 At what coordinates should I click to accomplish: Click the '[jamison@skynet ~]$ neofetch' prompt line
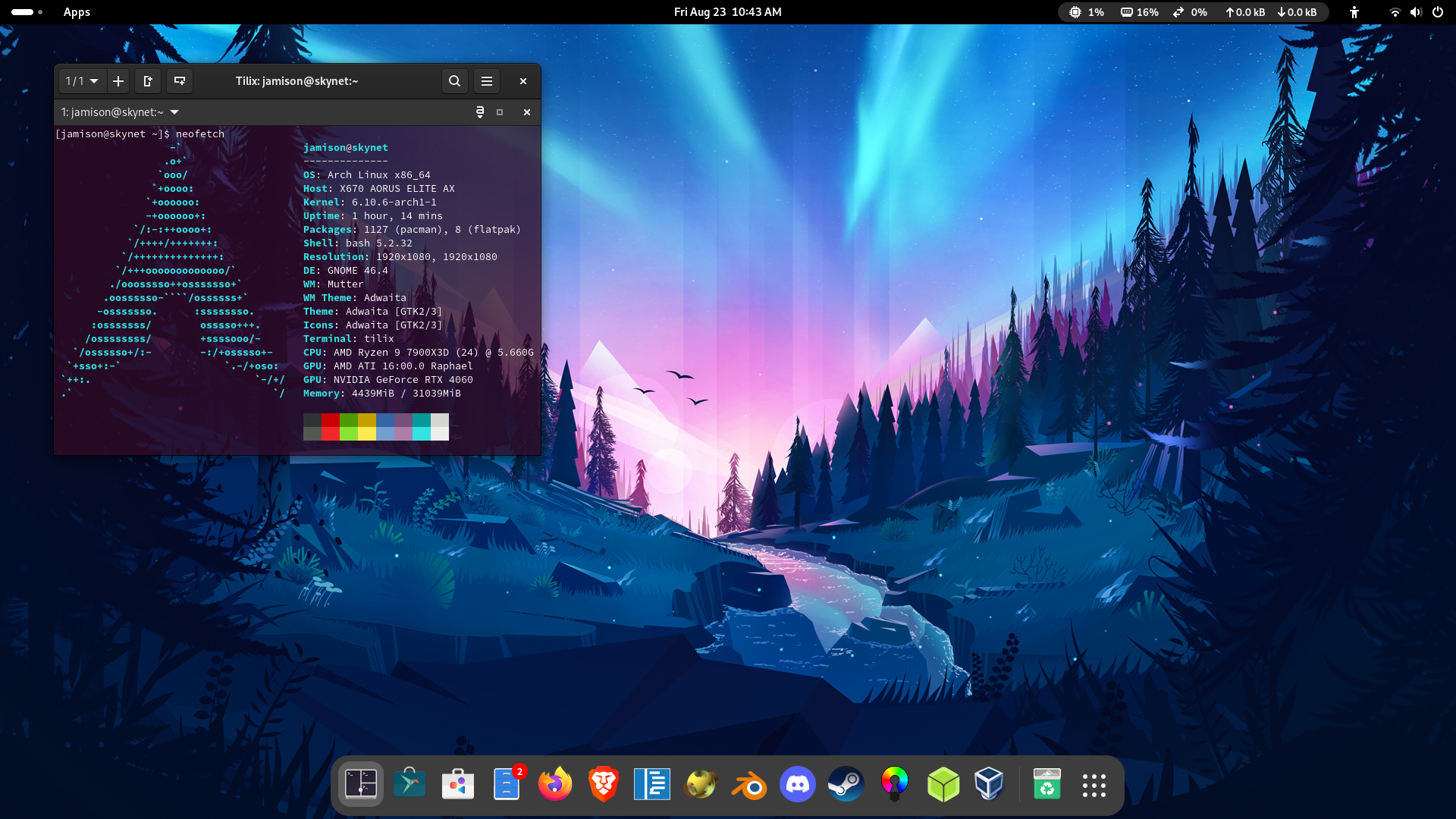pyautogui.click(x=140, y=134)
